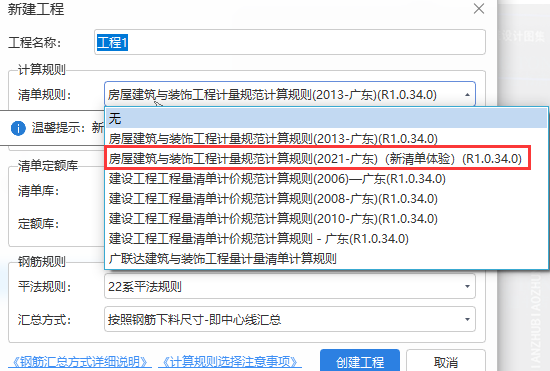The height and width of the screenshot is (371, 550).
Task: Choose the 2021-广东 新清单体验 rule option
Action: [326, 158]
